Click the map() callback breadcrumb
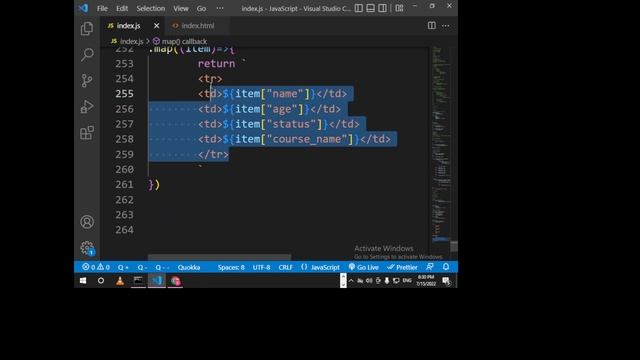This screenshot has width=640, height=360. pos(180,41)
